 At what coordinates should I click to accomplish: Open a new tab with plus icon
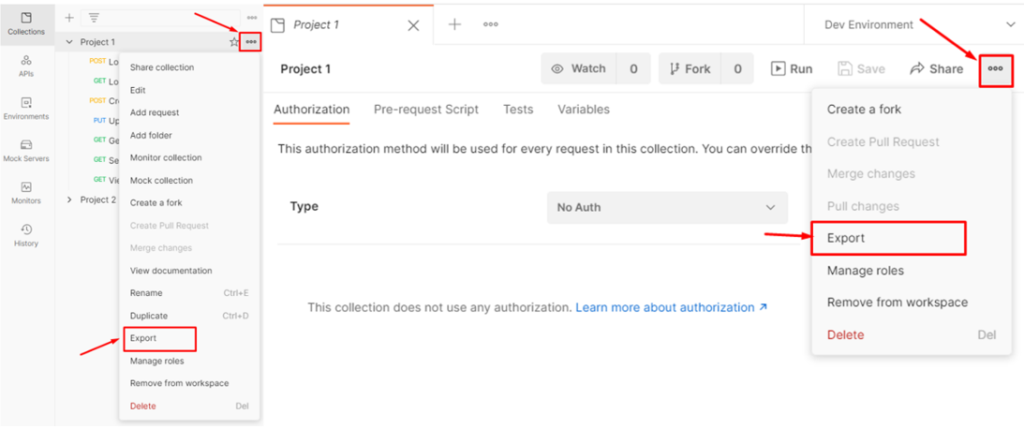(454, 24)
